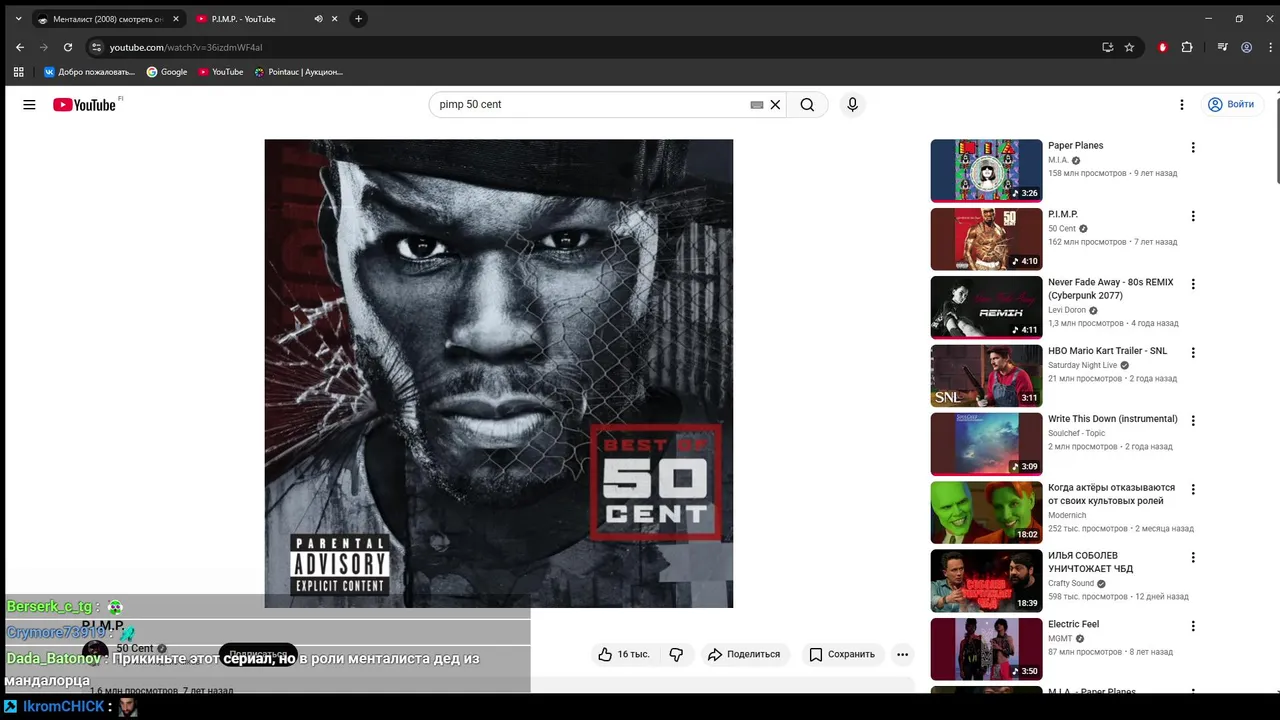Close the Менталист (2008) tab
The height and width of the screenshot is (720, 1280).
pyautogui.click(x=176, y=19)
